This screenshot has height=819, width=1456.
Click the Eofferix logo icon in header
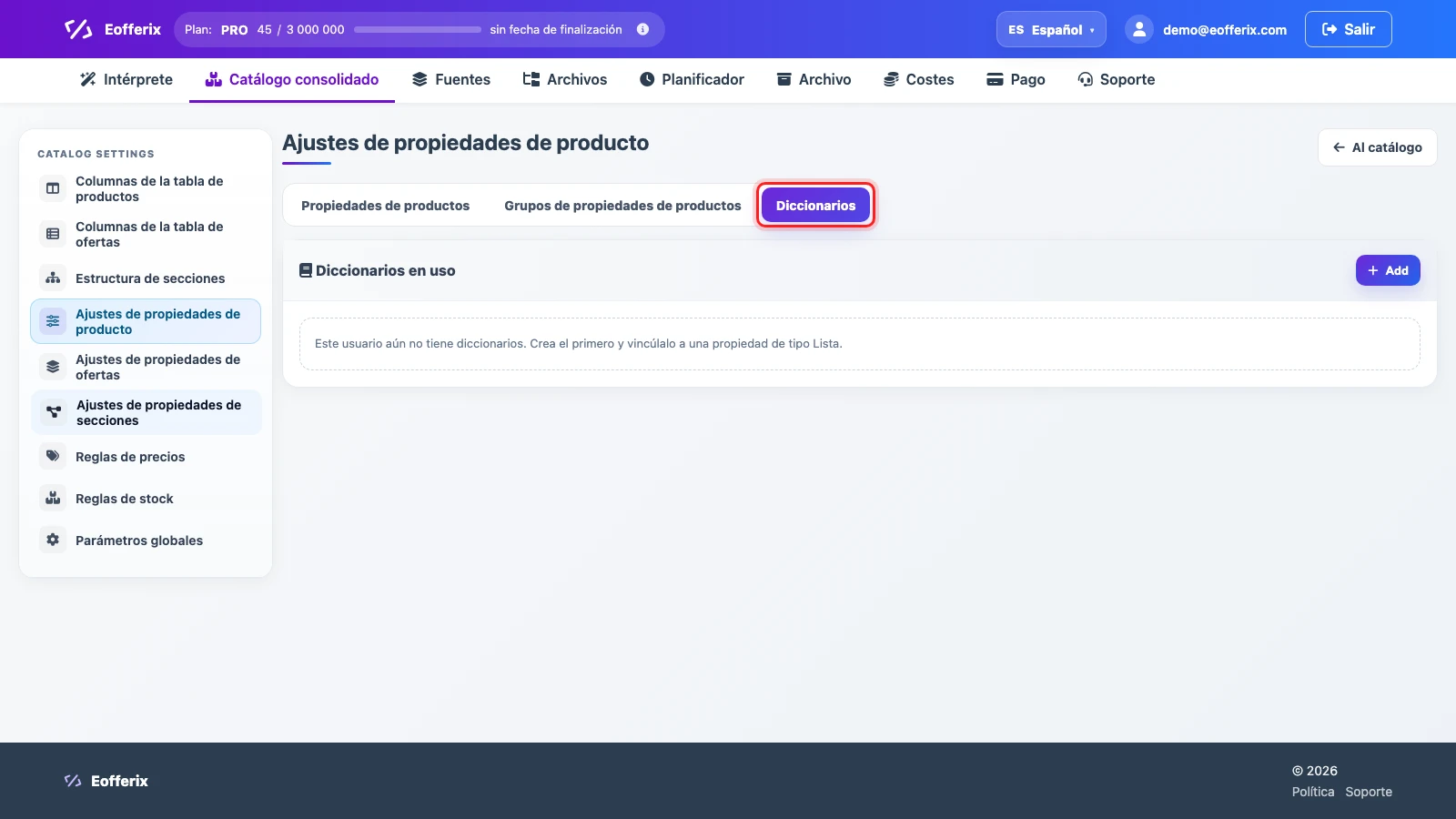point(78,29)
